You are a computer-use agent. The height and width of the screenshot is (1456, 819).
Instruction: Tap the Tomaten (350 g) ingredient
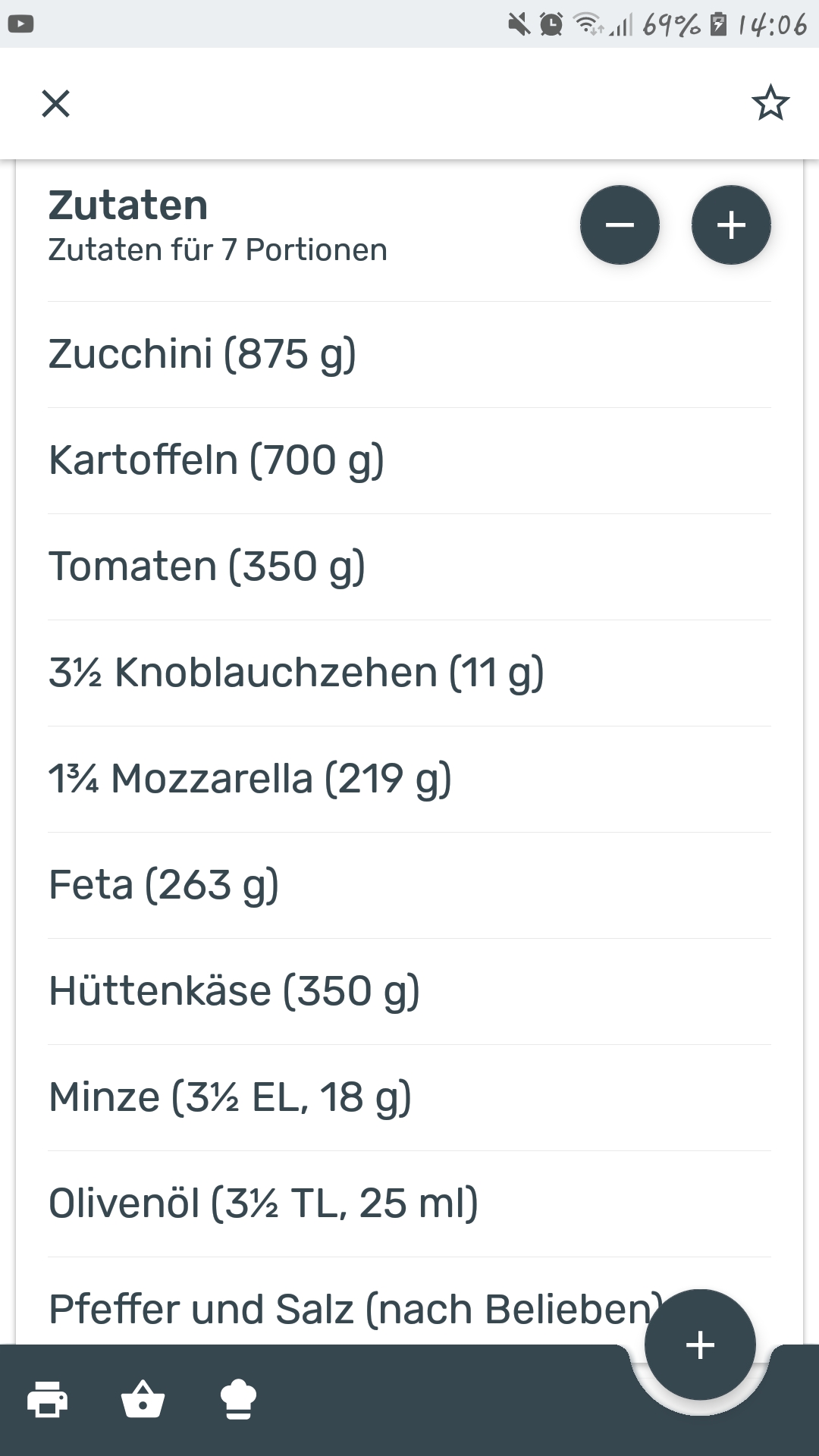207,566
